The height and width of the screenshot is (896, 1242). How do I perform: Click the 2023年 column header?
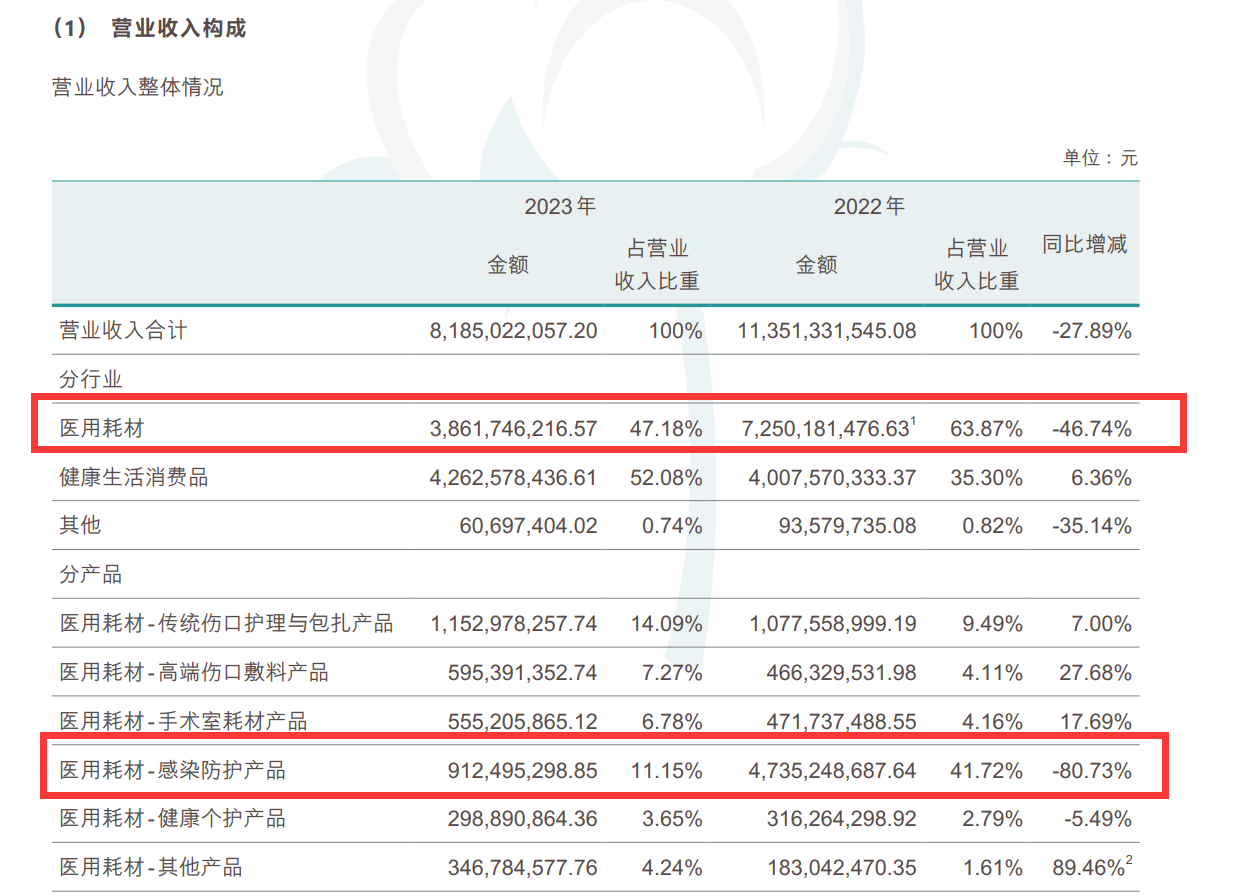tap(560, 207)
